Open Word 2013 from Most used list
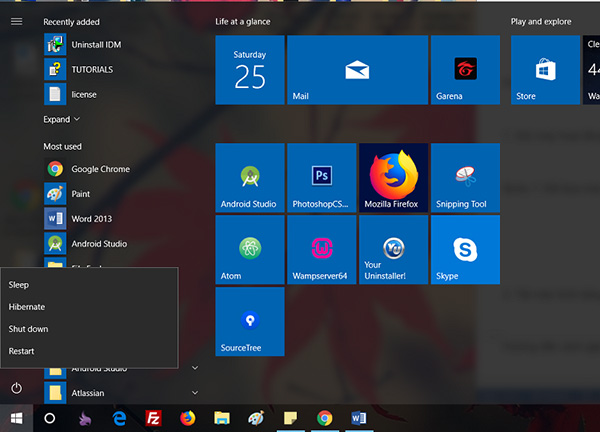The height and width of the screenshot is (432, 600). click(x=92, y=218)
